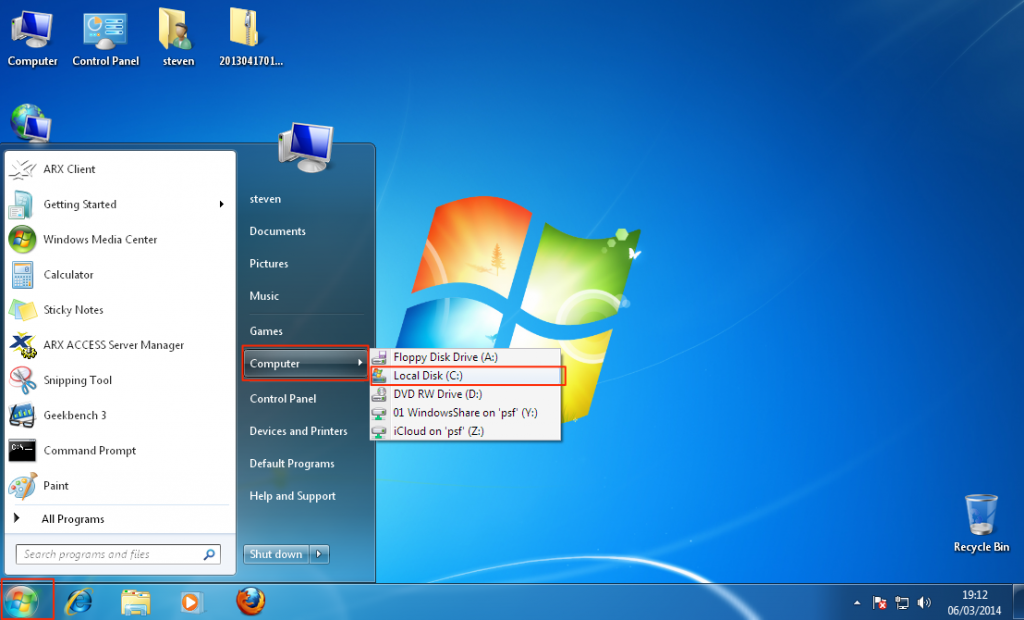
Task: Open Help and Support
Action: point(293,496)
